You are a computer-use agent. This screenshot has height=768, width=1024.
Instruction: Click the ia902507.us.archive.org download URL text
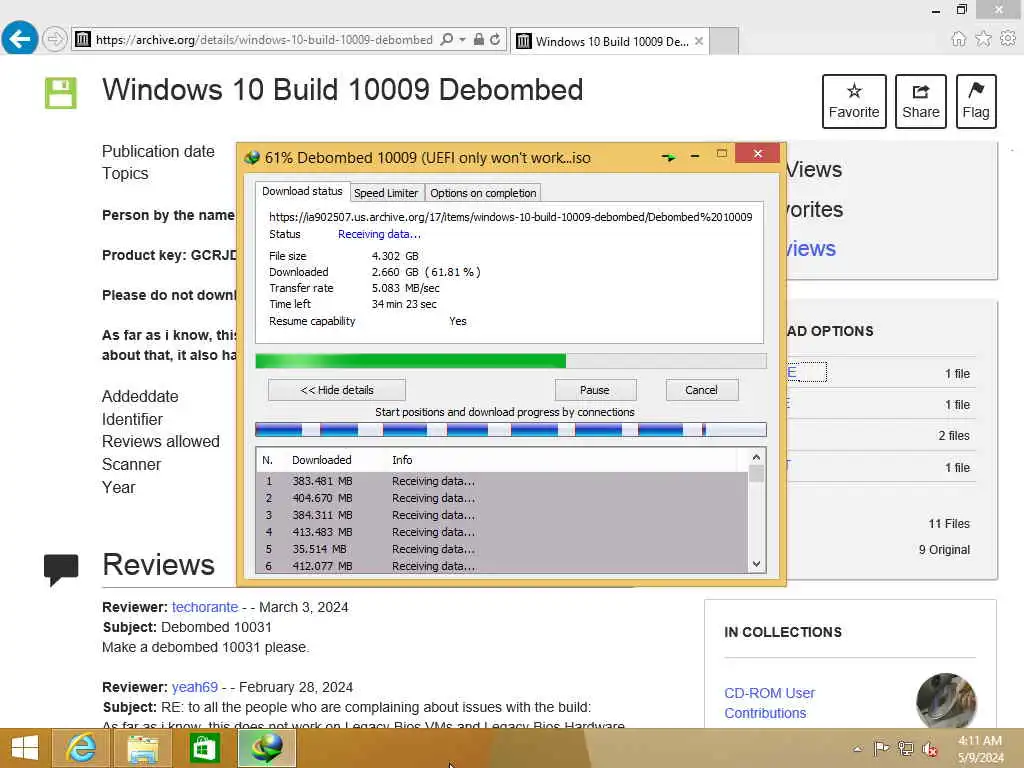pos(511,217)
